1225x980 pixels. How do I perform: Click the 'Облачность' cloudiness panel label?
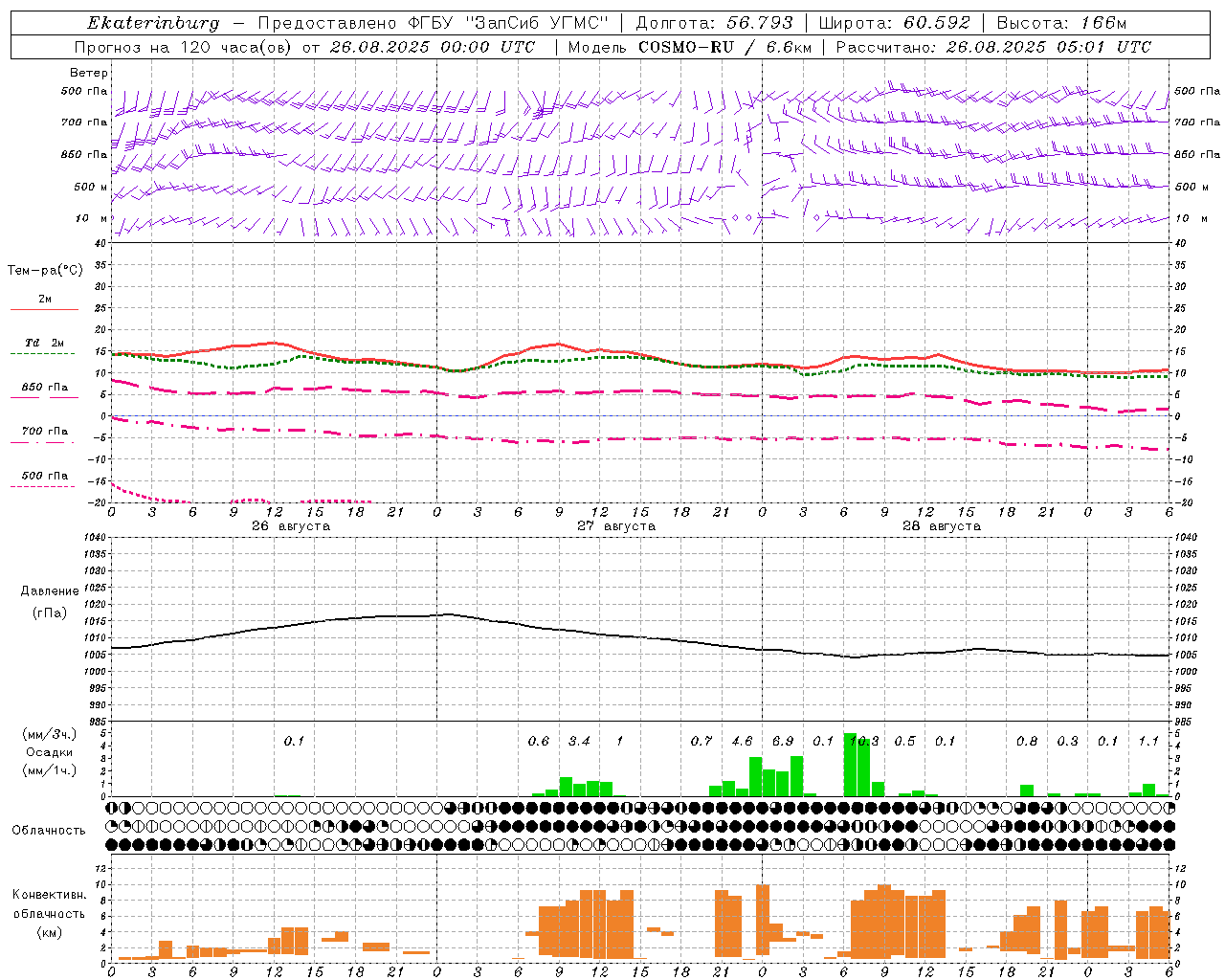pos(49,831)
